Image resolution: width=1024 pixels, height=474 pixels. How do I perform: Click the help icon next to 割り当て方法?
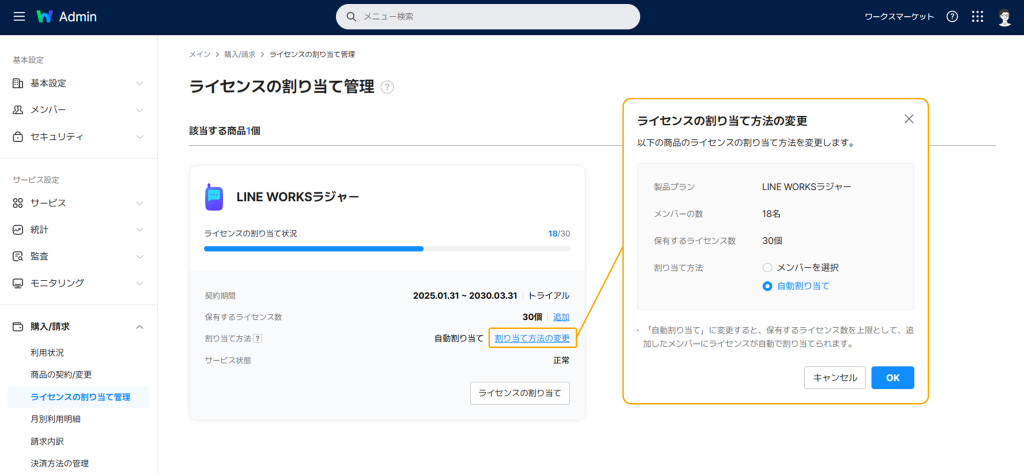click(258, 339)
